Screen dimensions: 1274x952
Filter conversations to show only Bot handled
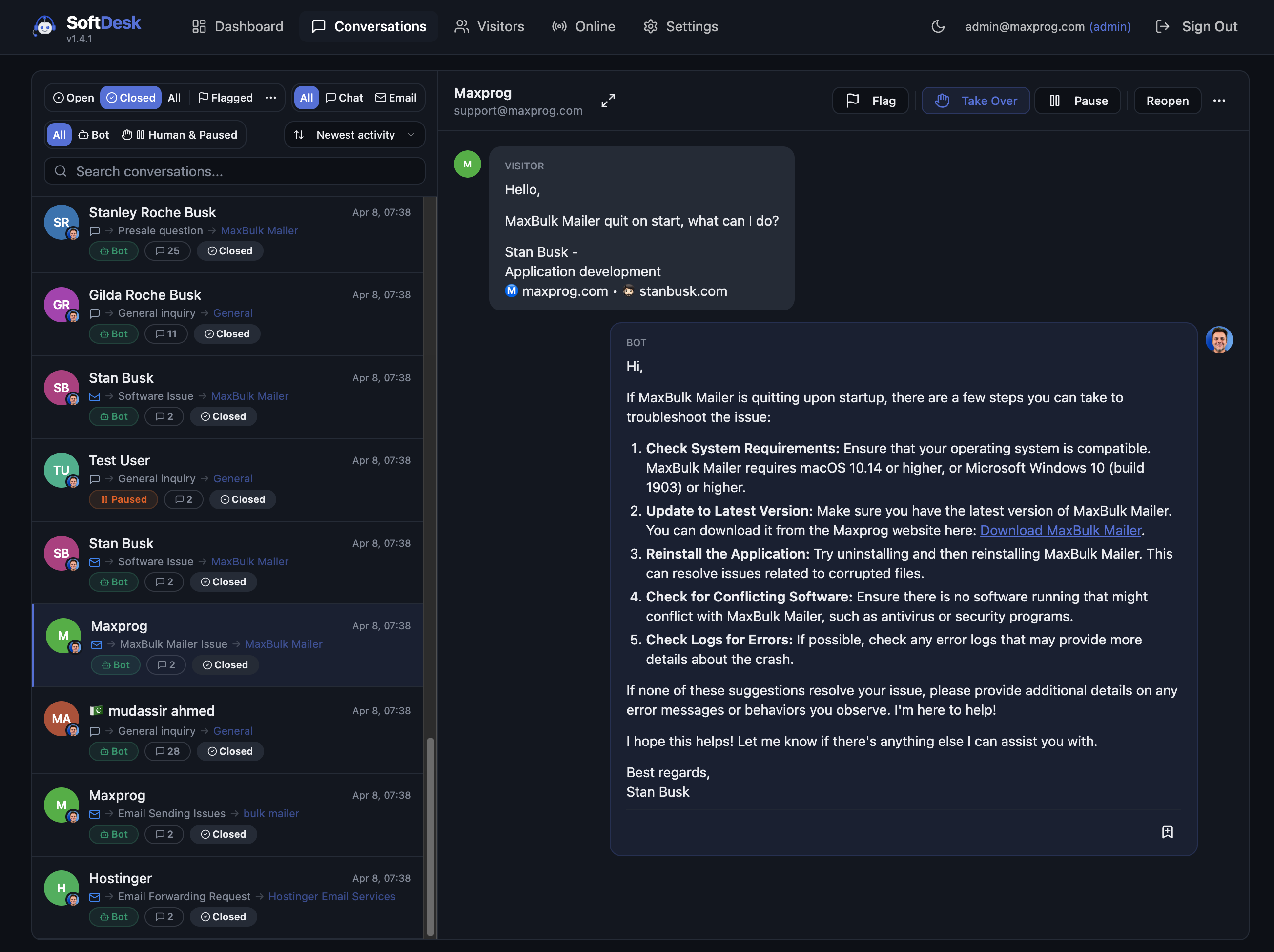tap(93, 135)
